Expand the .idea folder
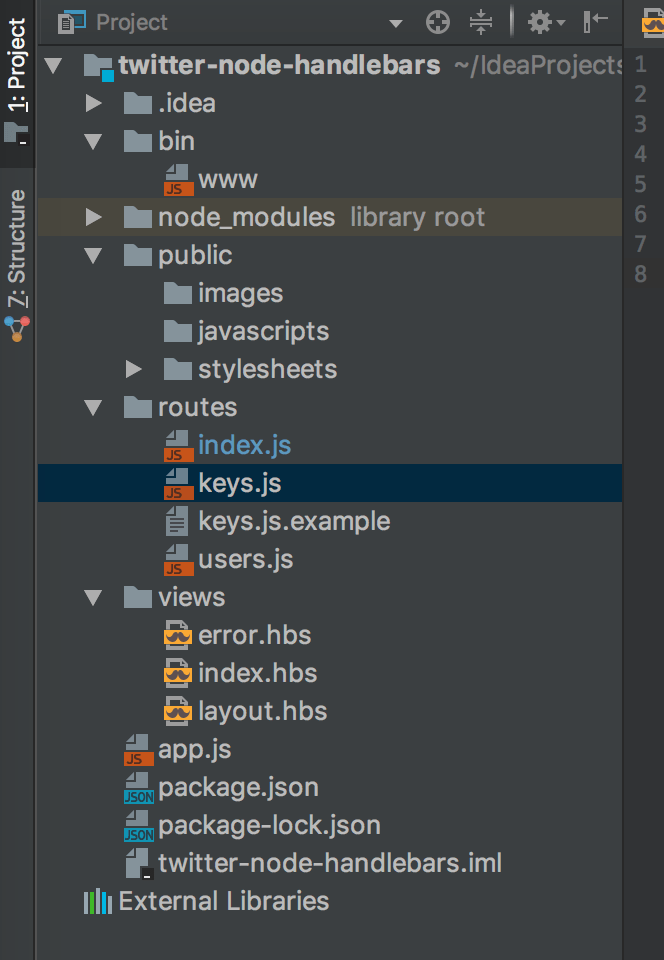Viewport: 664px width, 960px height. [x=94, y=103]
